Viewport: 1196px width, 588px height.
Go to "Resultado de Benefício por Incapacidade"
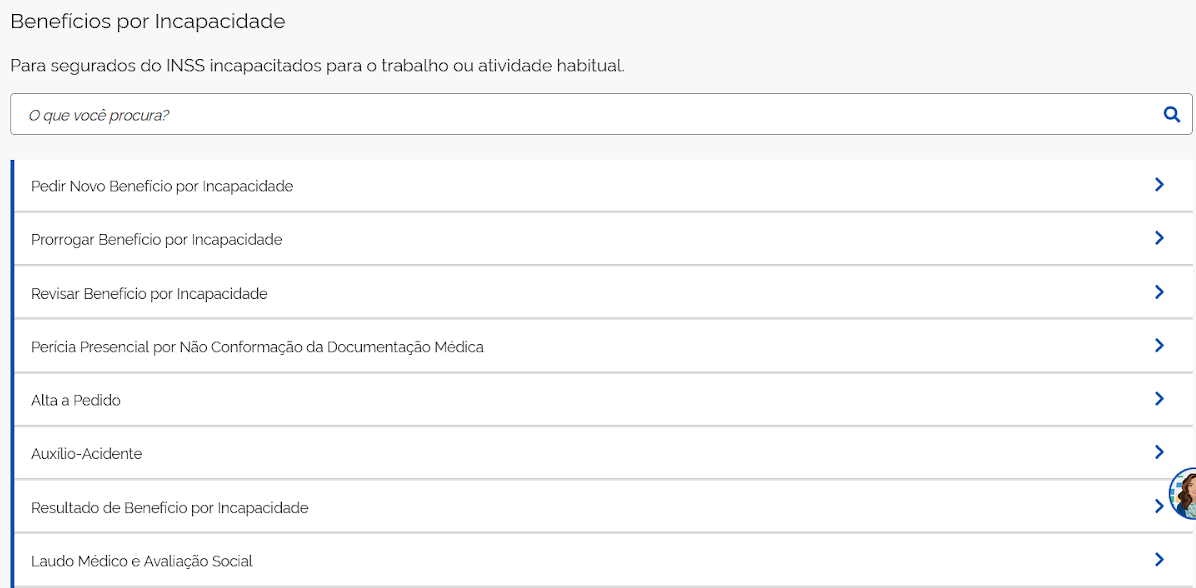(x=170, y=508)
